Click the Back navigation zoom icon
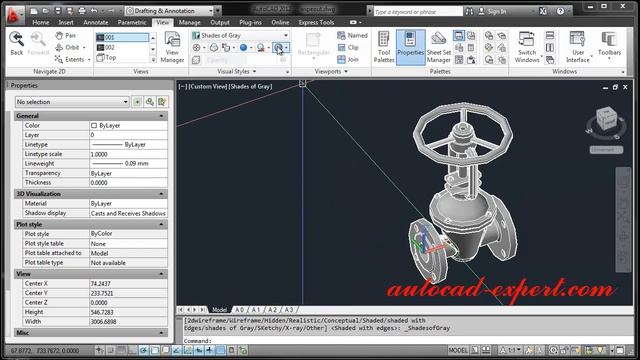This screenshot has width=640, height=360. point(17,44)
